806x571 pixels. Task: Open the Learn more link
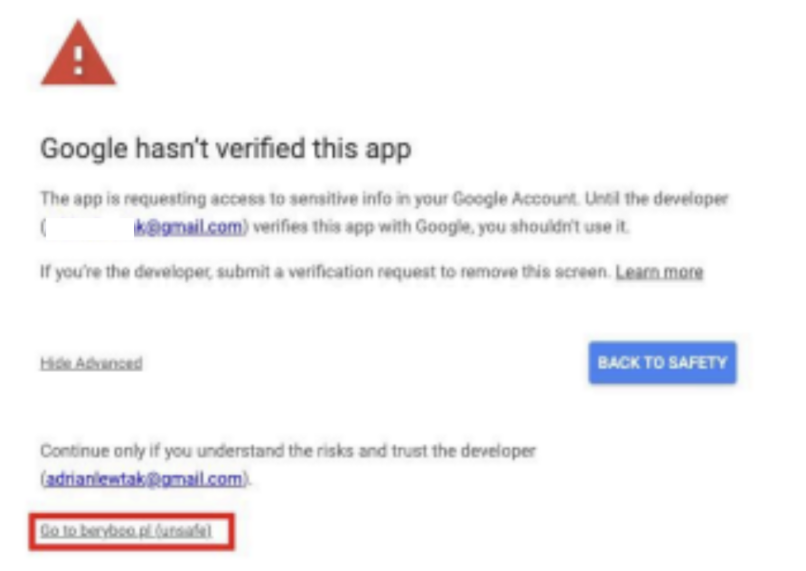pos(659,272)
